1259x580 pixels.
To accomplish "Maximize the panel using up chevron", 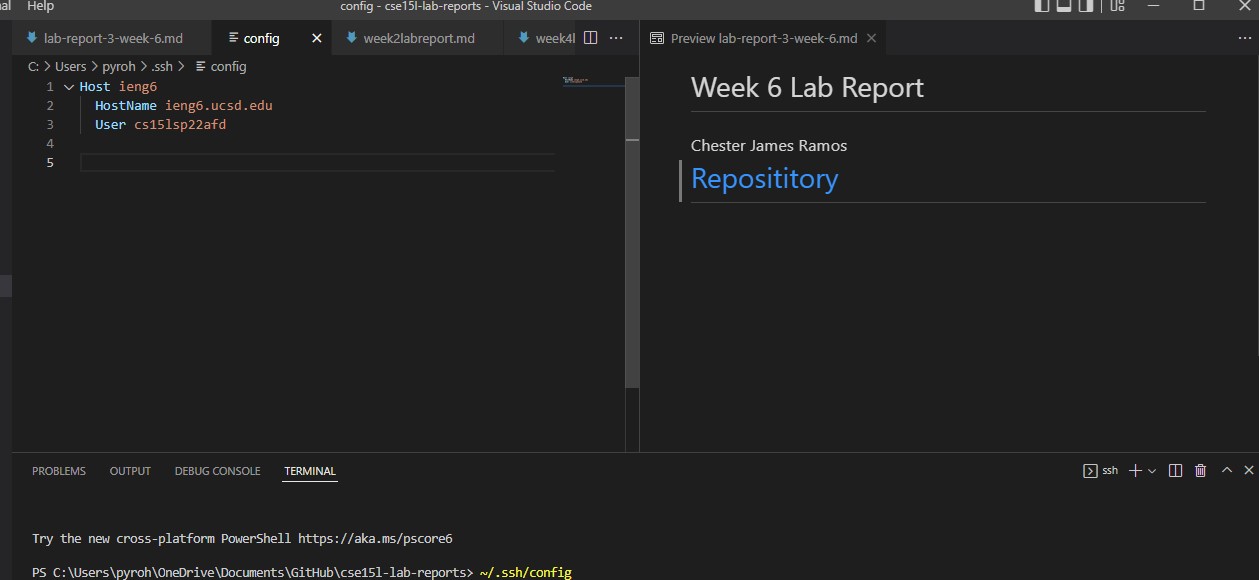I will point(1226,470).
